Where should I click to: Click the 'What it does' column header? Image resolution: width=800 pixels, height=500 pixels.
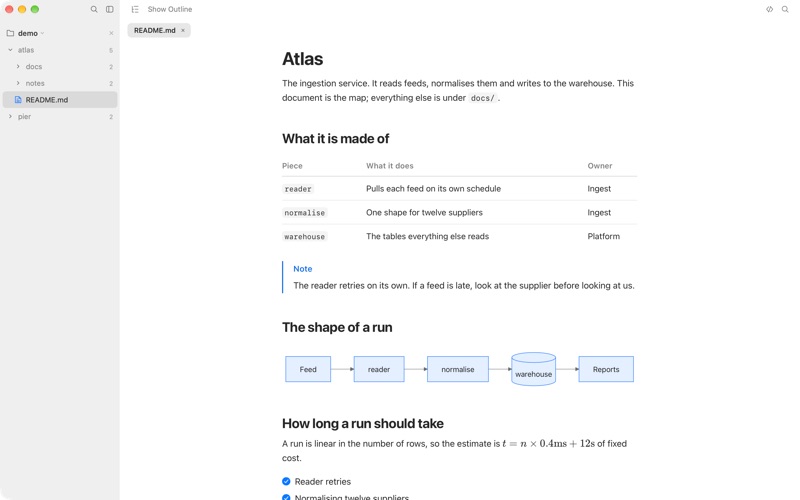[390, 166]
